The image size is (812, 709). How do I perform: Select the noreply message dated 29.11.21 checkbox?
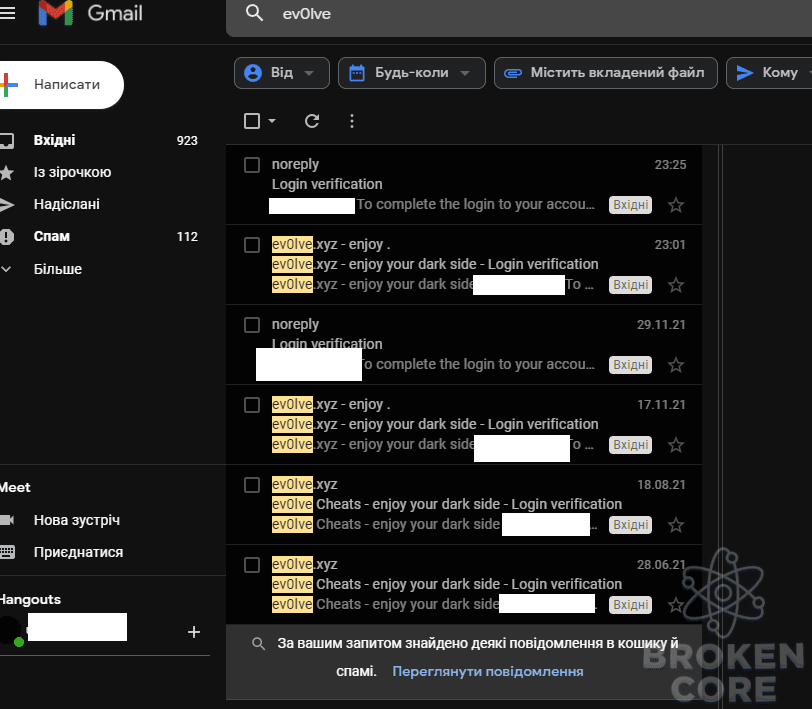252,325
